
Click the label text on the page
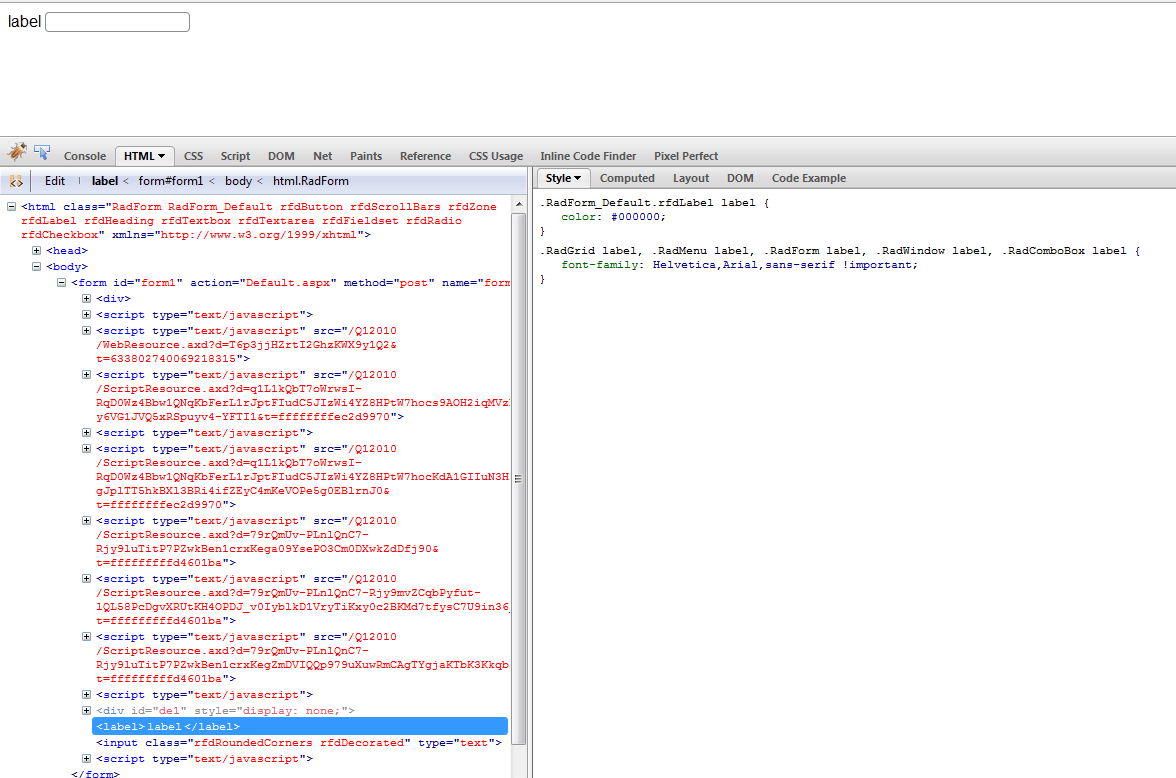click(x=24, y=22)
